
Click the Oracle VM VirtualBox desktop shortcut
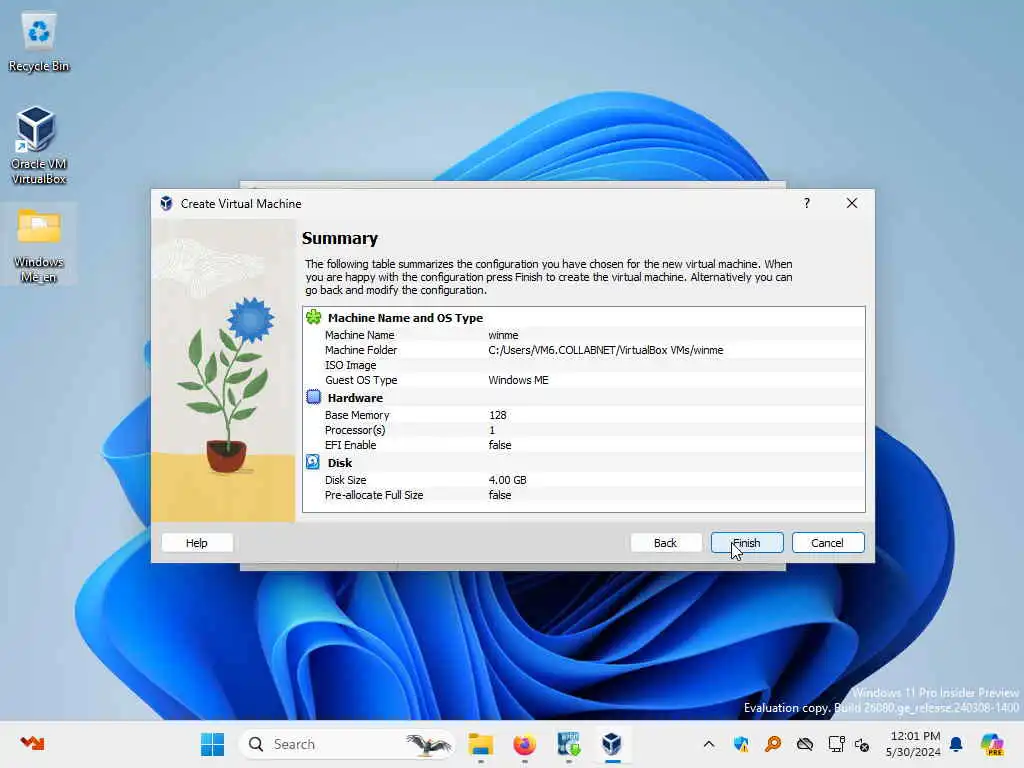(39, 145)
